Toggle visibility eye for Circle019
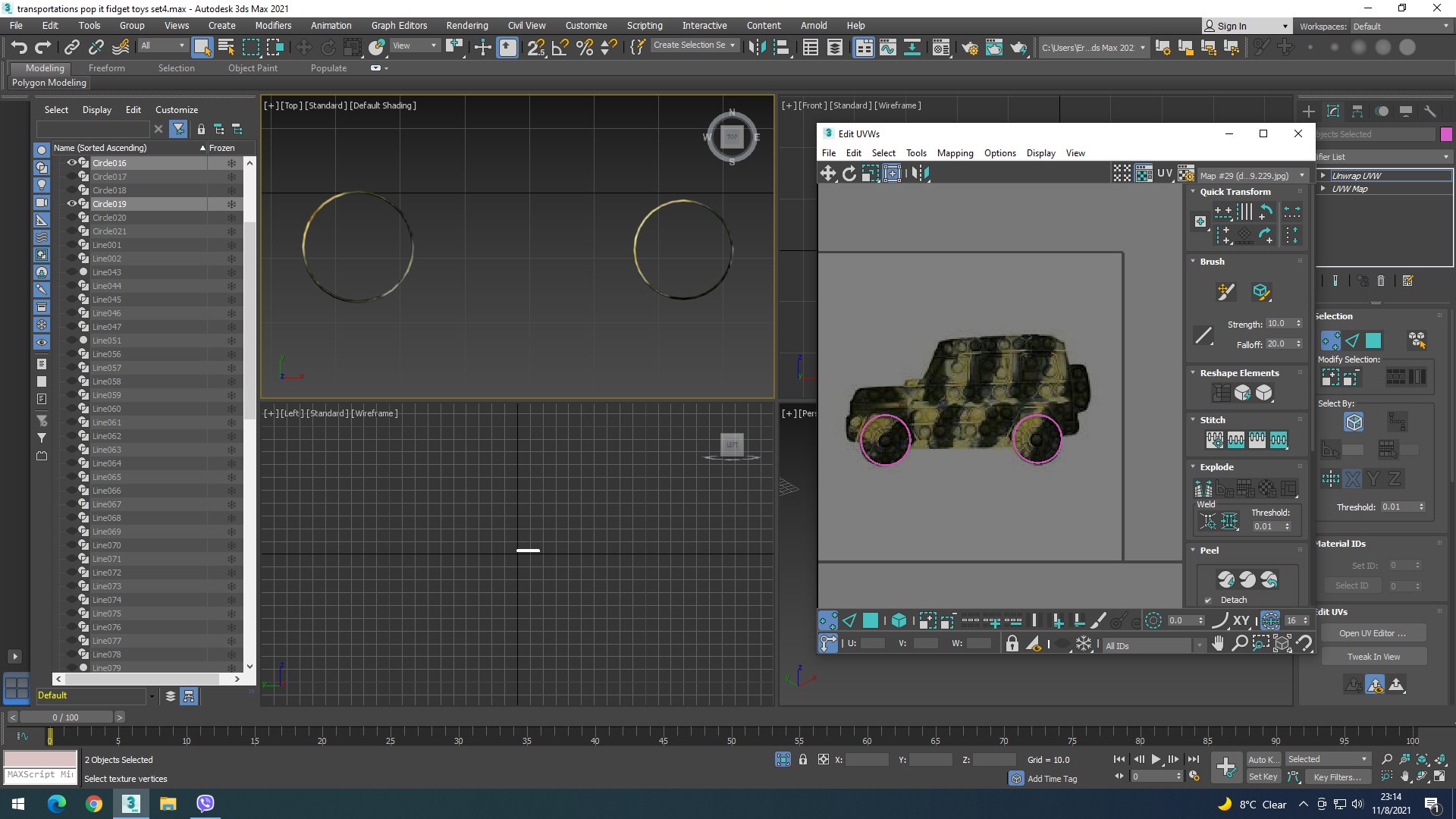The image size is (1456, 819). [72, 204]
